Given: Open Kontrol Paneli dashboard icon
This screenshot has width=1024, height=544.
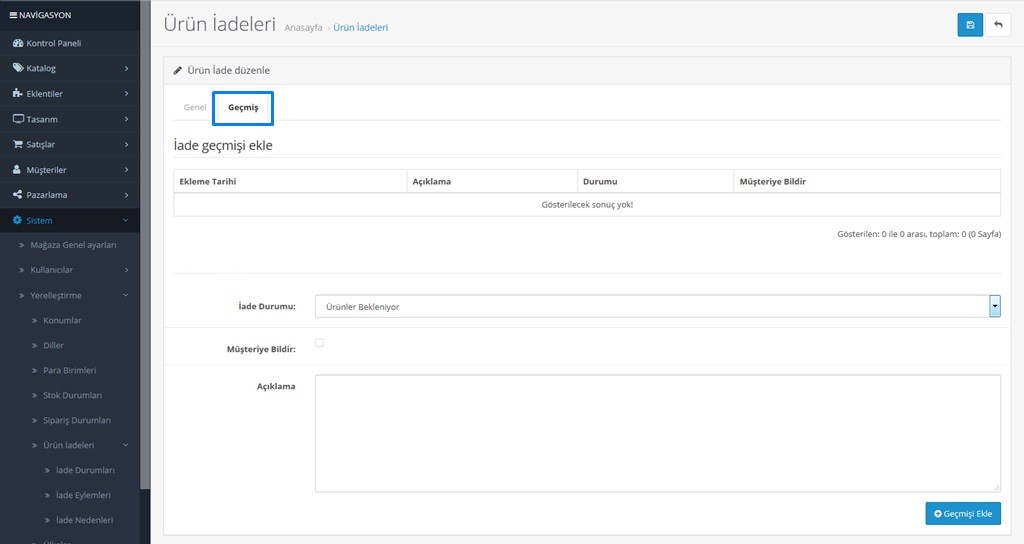Looking at the screenshot, I should point(18,44).
